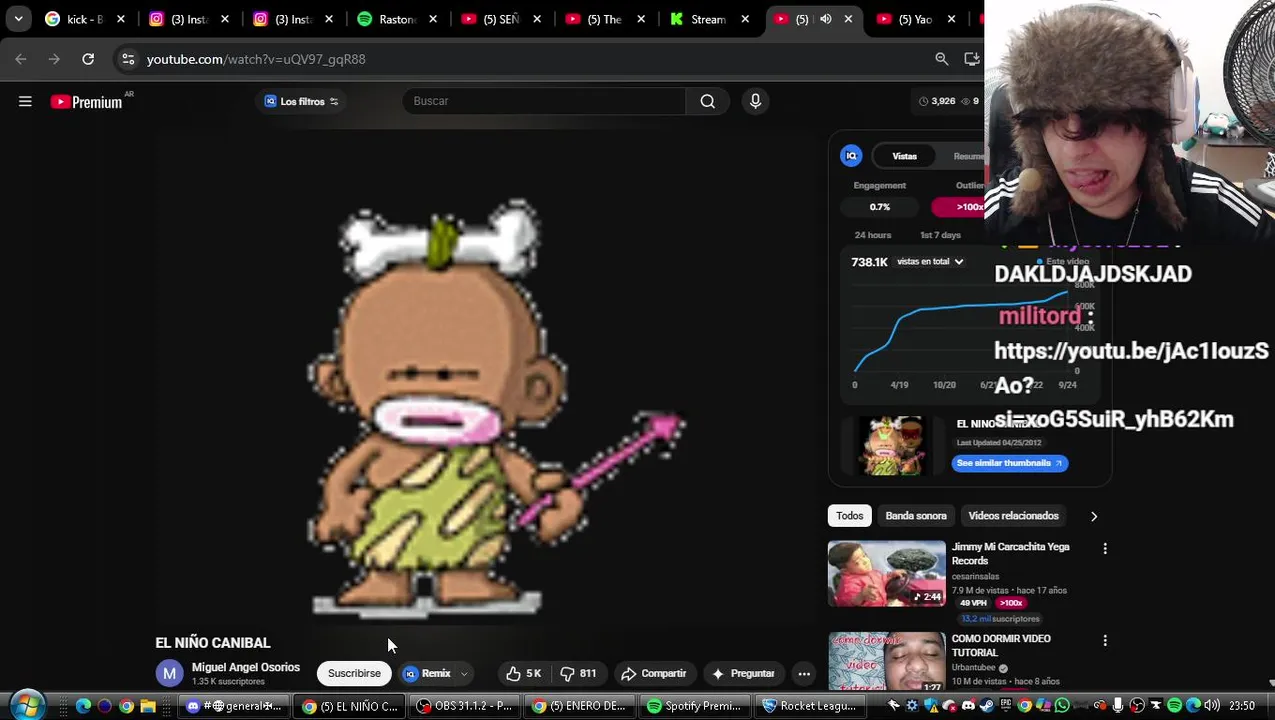The image size is (1275, 720).
Task: Mute the playing tab's speaker icon
Action: click(825, 19)
